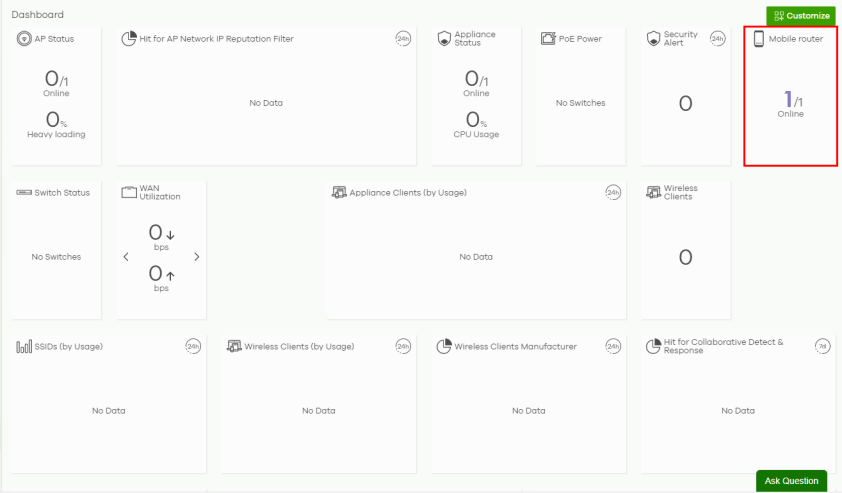Go to next WAN Utilization interface
Image resolution: width=842 pixels, height=493 pixels.
point(196,257)
